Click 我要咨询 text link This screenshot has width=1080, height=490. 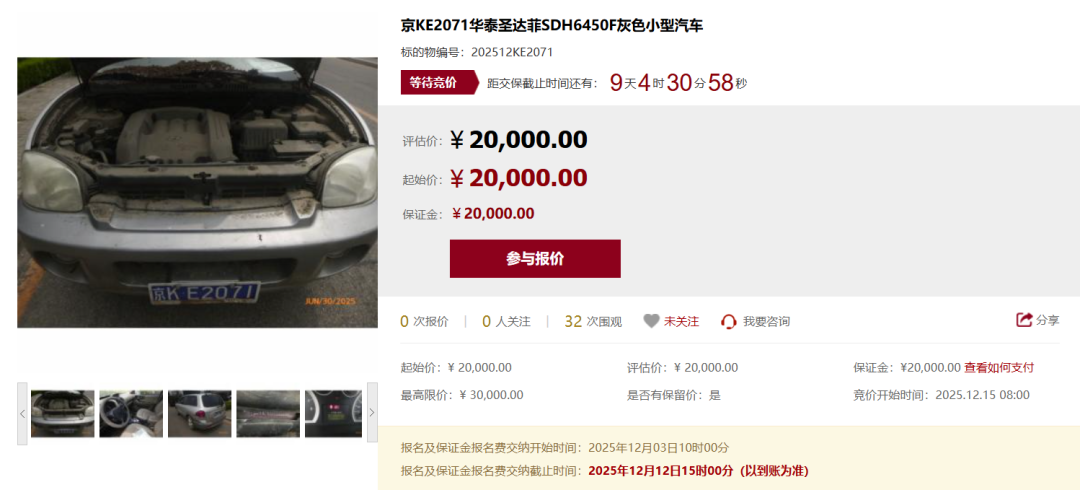(766, 321)
